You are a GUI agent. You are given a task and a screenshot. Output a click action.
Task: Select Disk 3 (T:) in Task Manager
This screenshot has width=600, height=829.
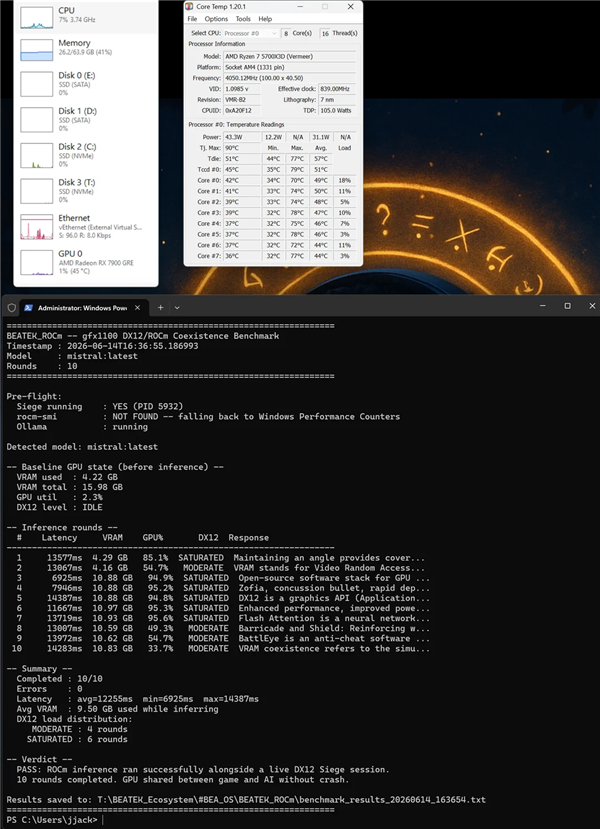(86, 190)
